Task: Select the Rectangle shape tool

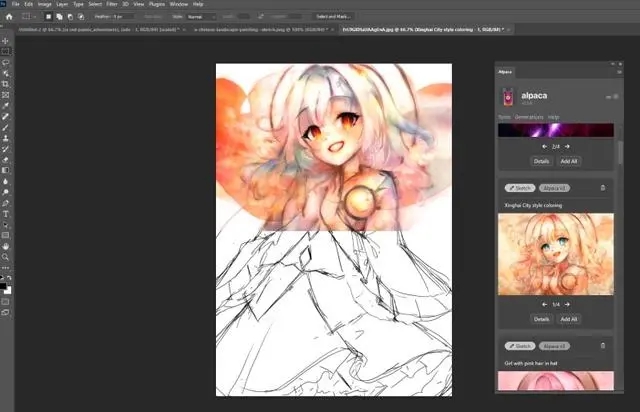Action: coord(5,235)
